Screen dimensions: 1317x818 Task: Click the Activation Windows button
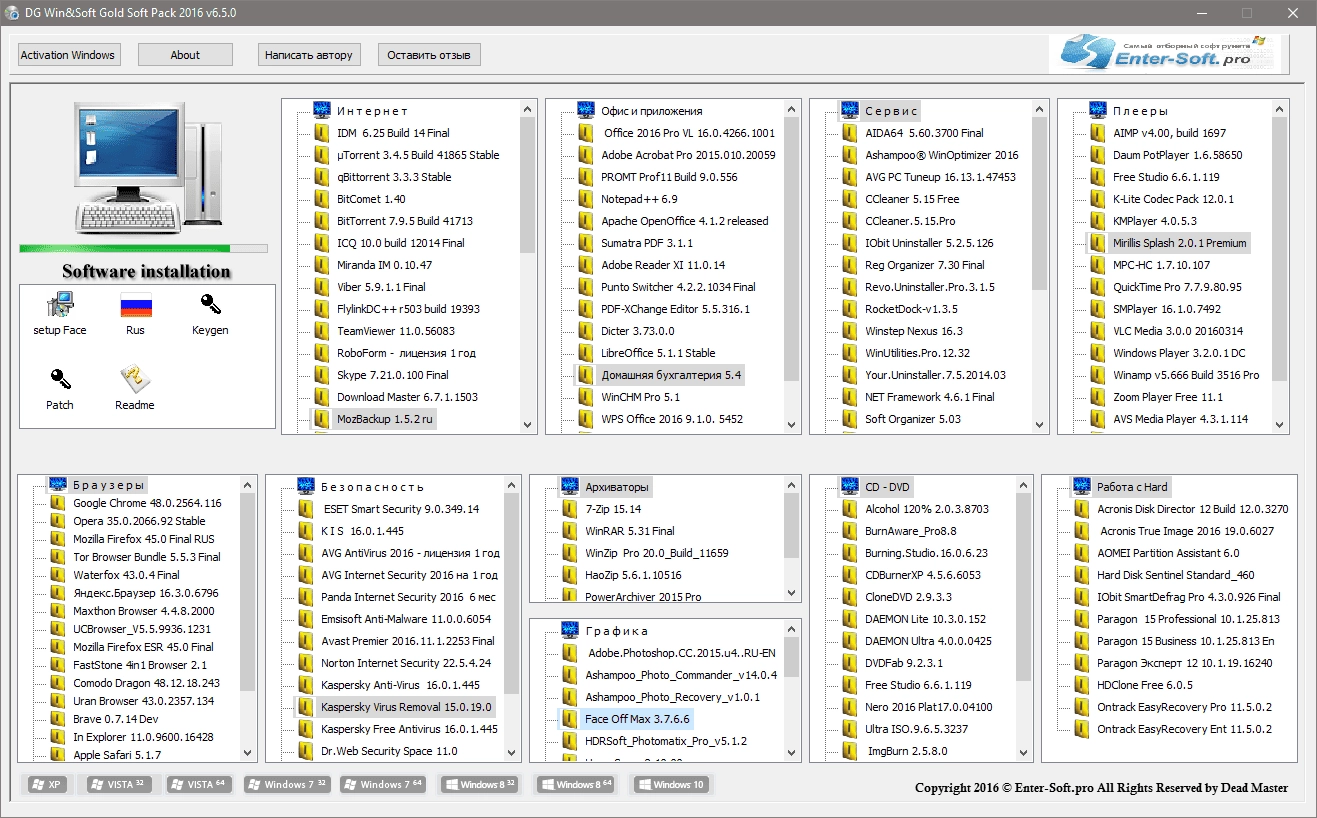69,55
